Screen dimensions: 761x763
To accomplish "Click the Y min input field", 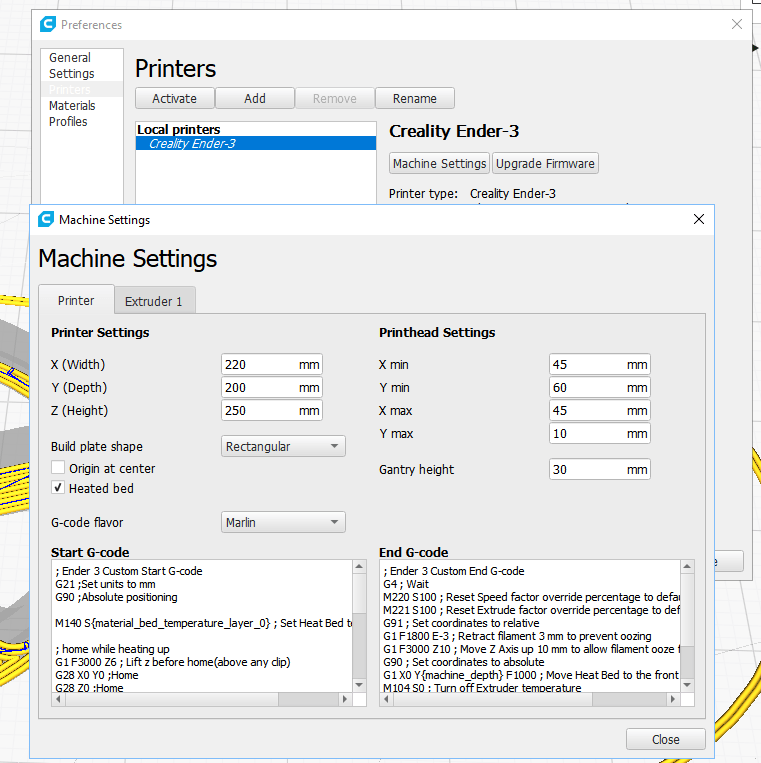I will (600, 387).
